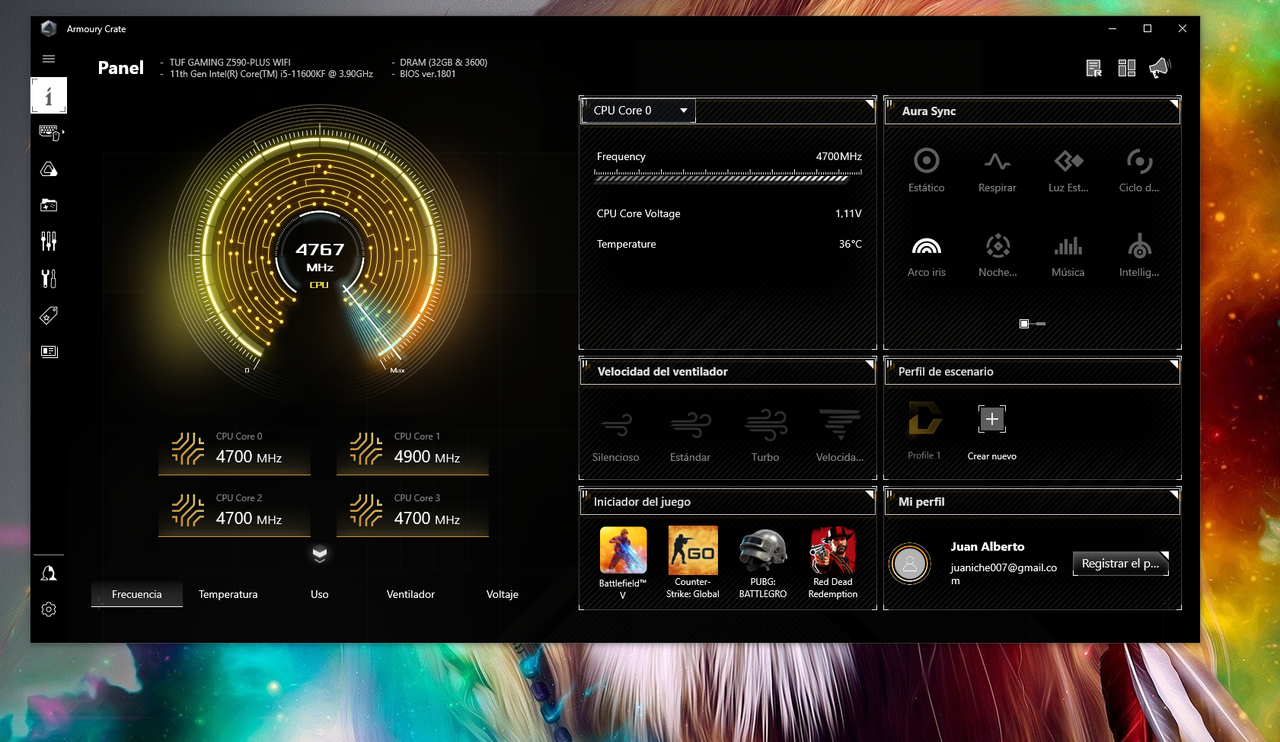Switch to the Uso tab
The width and height of the screenshot is (1280, 742).
319,594
